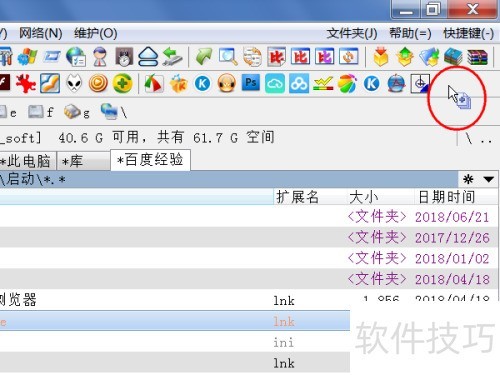Click the blue eject icon

point(148,56)
